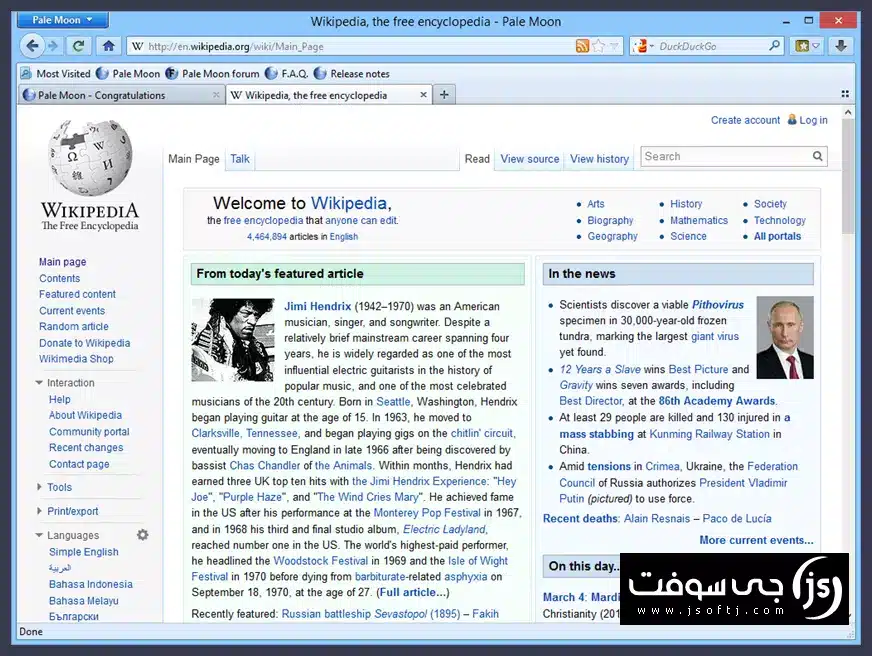Open the Bookmarks menu toolbar button
Image resolution: width=872 pixels, height=656 pixels.
coord(807,46)
